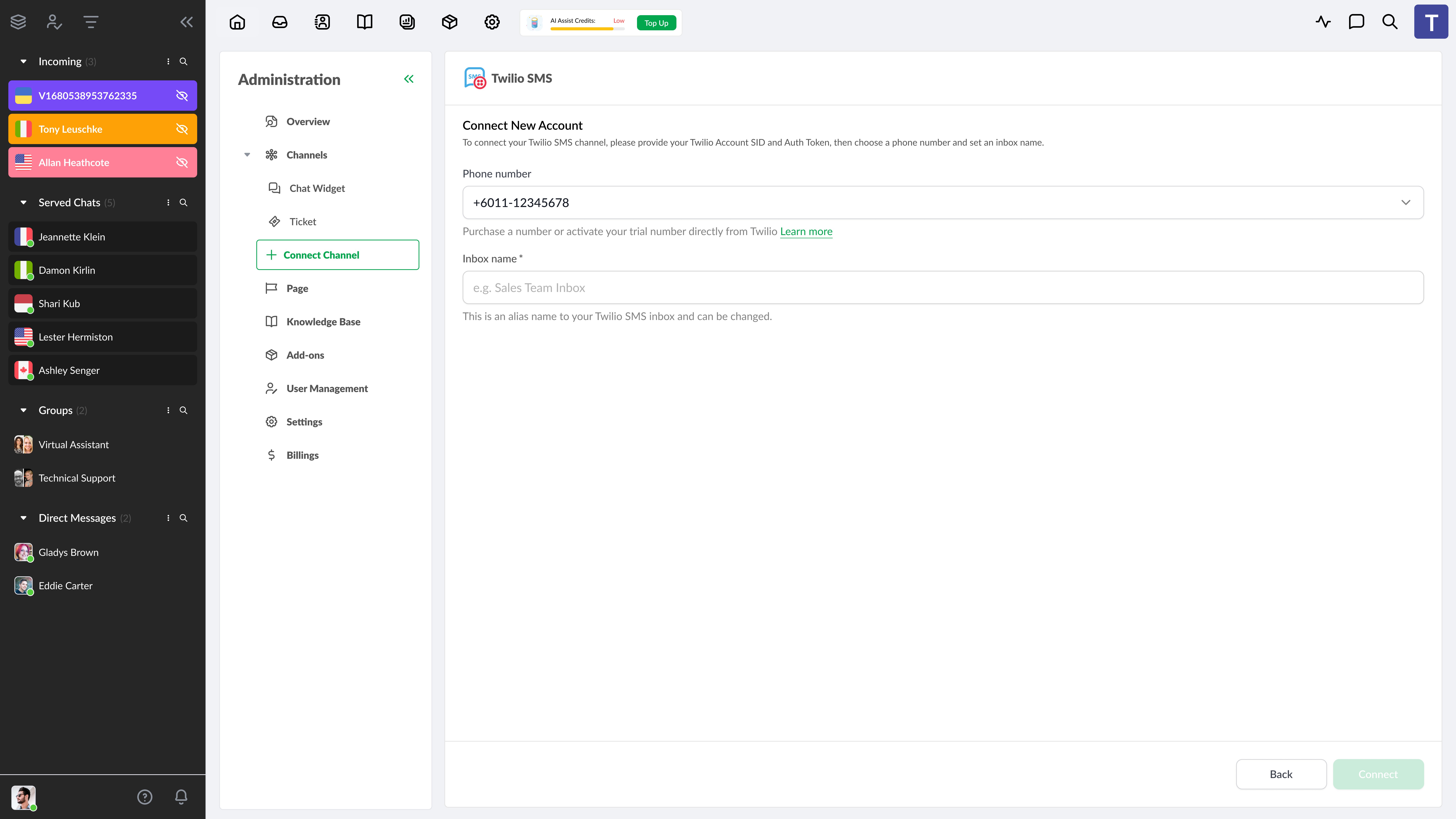Screen dimensions: 1456x819
Task: Toggle visibility eye on Tony Leuschke chat
Action: point(182,129)
